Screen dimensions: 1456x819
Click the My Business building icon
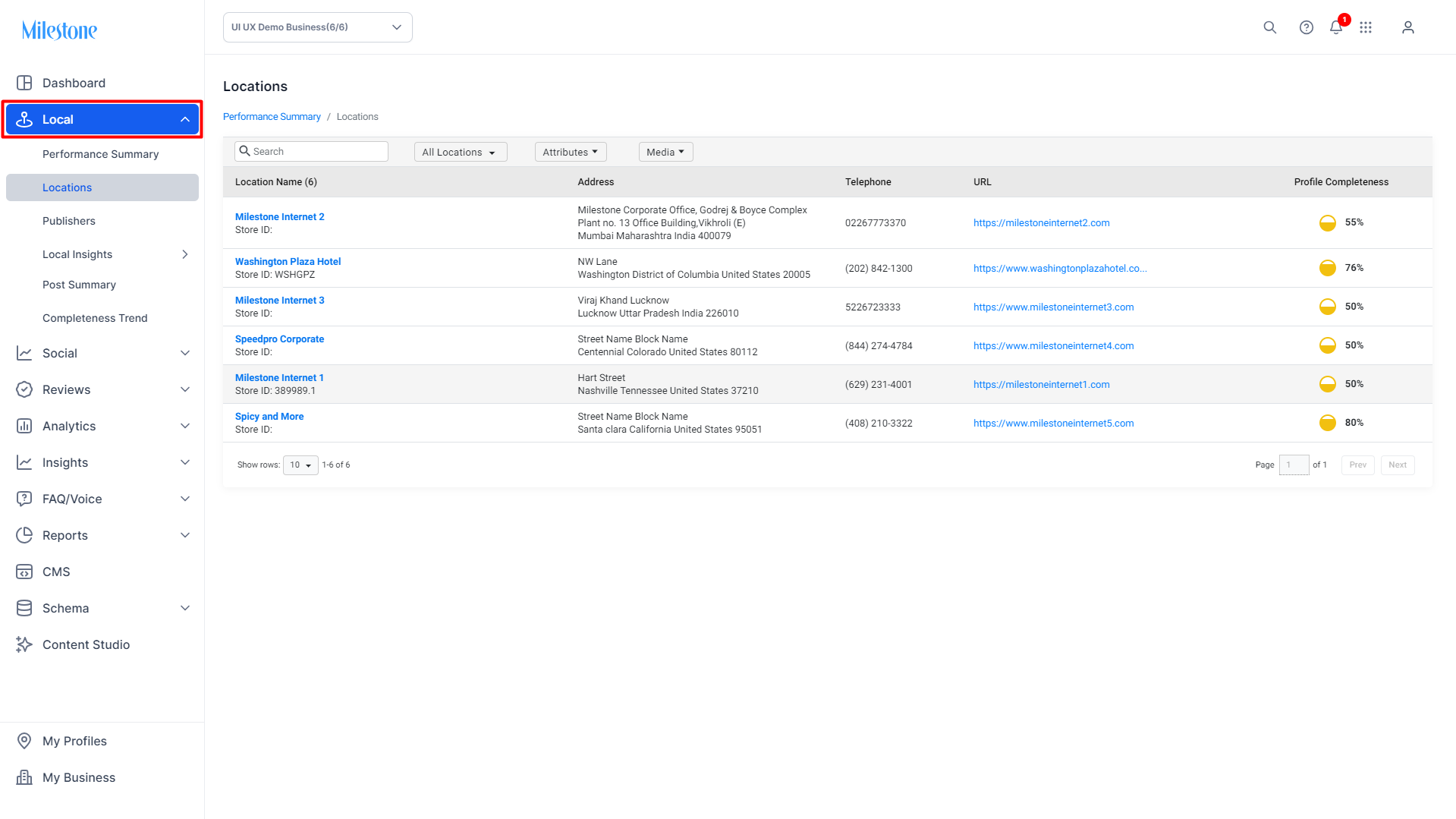pos(24,777)
